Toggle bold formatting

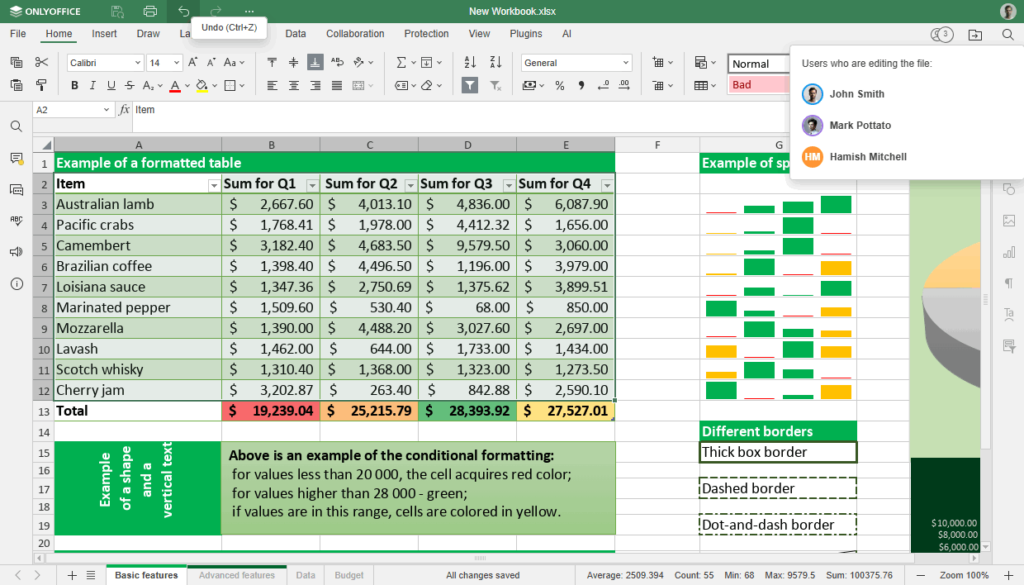pyautogui.click(x=75, y=85)
